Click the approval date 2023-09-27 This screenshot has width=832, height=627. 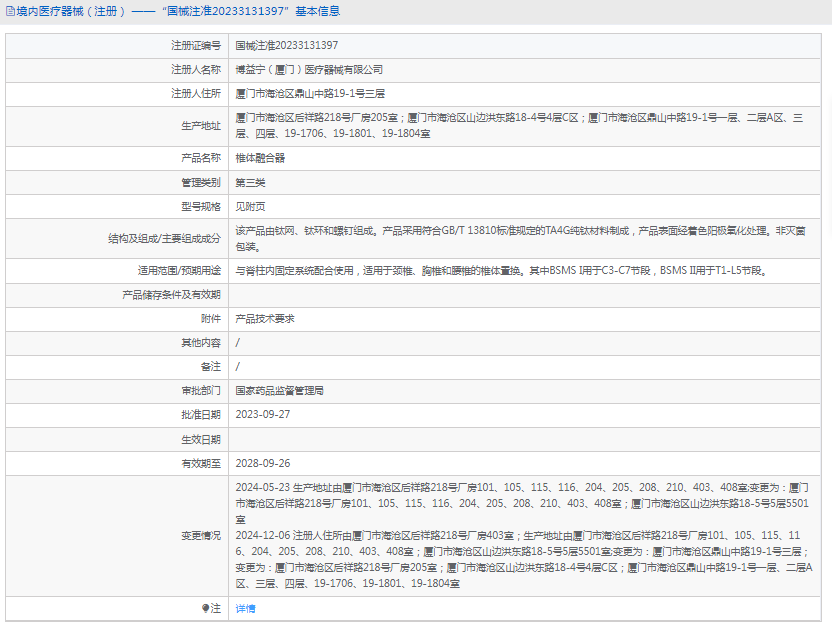(x=263, y=415)
